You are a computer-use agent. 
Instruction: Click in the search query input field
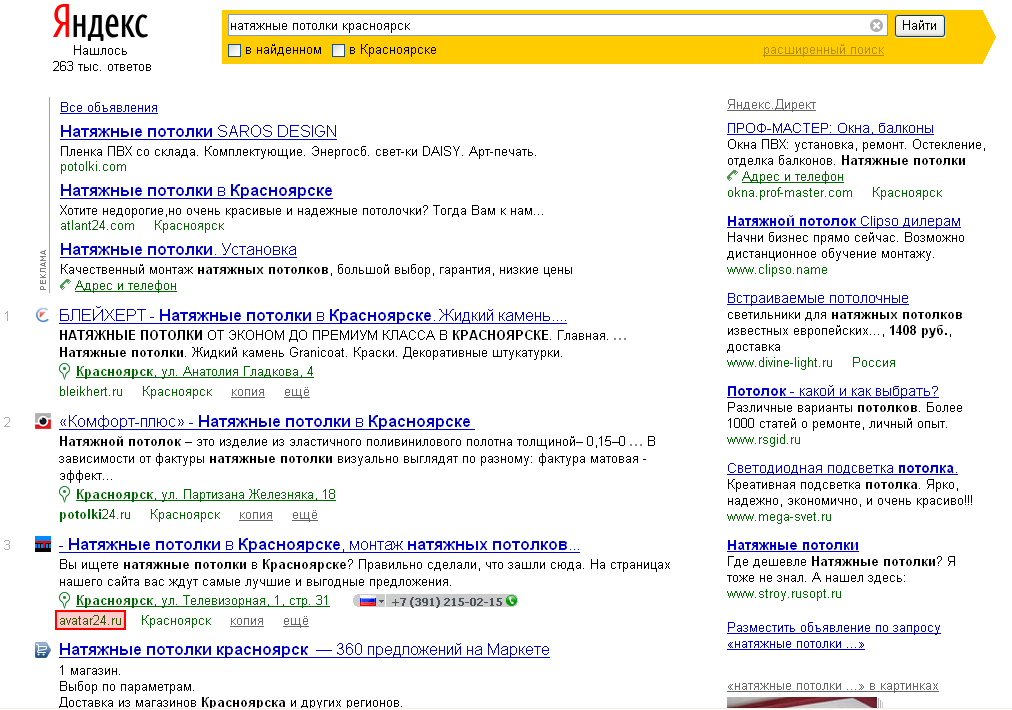pos(545,26)
